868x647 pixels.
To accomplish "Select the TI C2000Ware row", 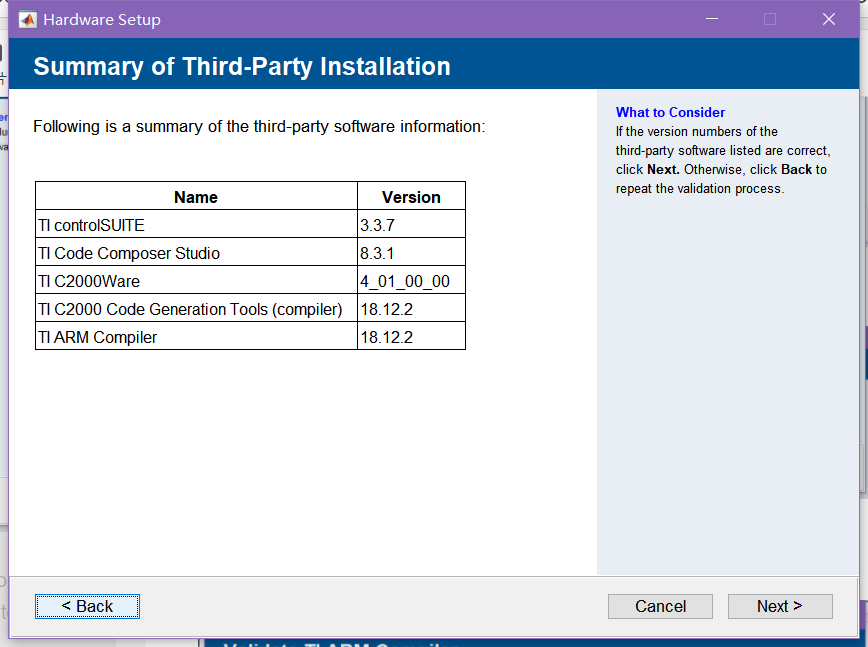I will (195, 280).
